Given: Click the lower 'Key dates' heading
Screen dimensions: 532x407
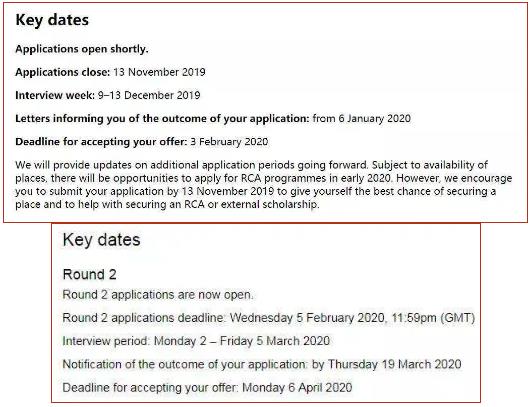Looking at the screenshot, I should 101,240.
